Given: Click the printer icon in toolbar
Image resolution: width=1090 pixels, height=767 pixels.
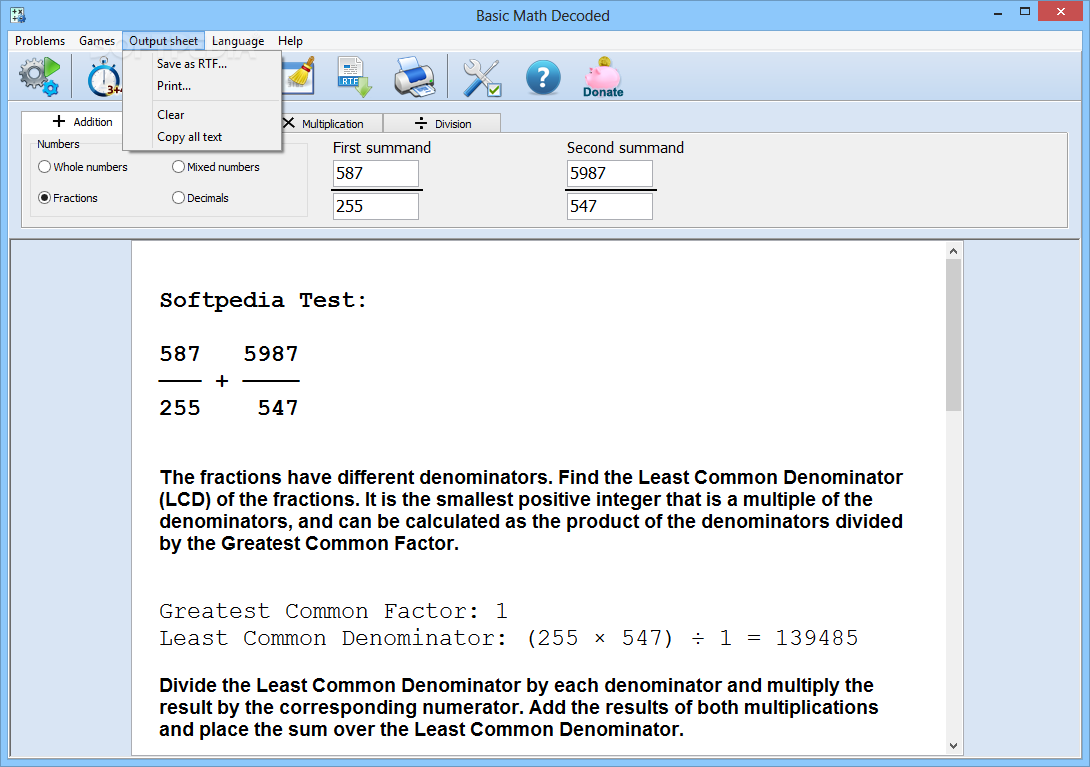Looking at the screenshot, I should click(x=414, y=76).
